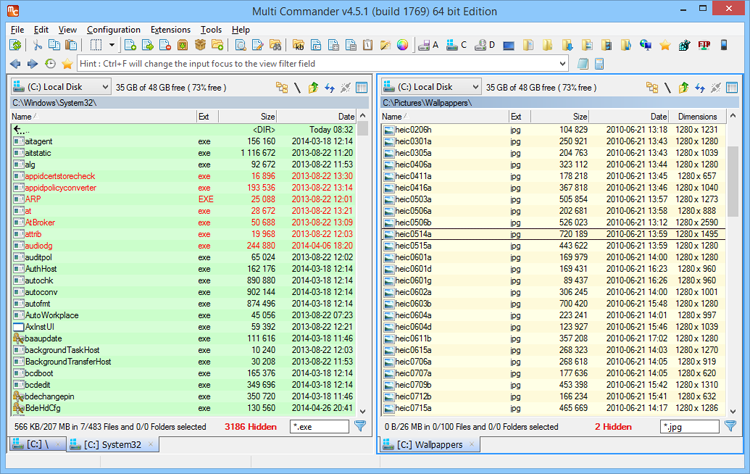
Task: Toggle the left panel's *.exe filter funnel
Action: point(361,426)
